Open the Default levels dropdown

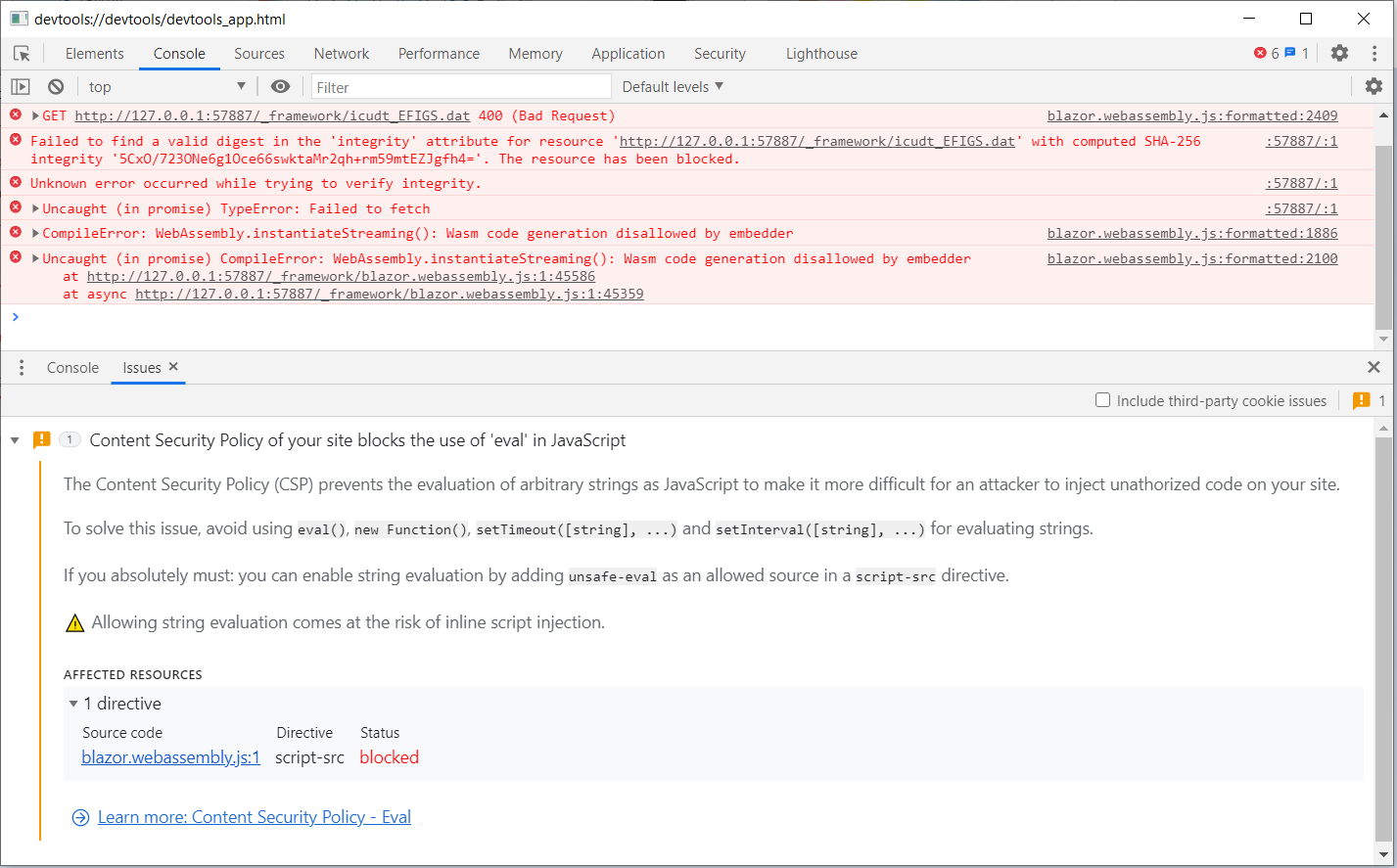(x=672, y=86)
